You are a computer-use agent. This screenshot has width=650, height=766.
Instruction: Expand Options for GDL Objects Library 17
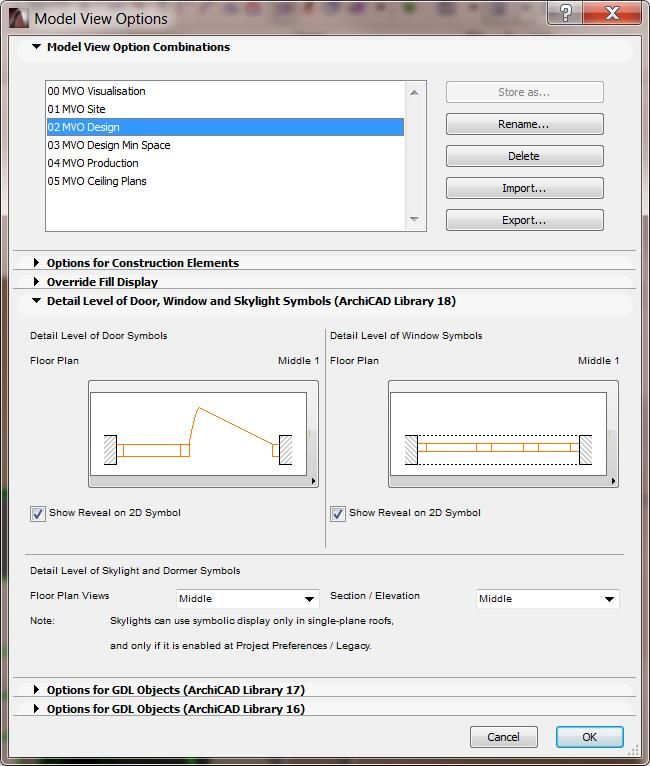(36, 690)
